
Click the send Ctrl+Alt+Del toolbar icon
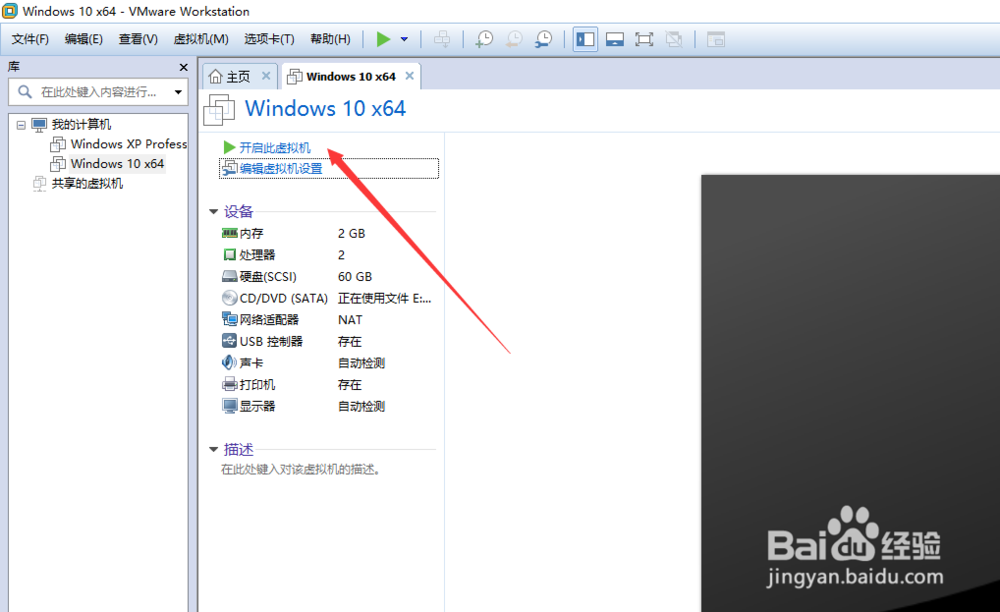[442, 40]
